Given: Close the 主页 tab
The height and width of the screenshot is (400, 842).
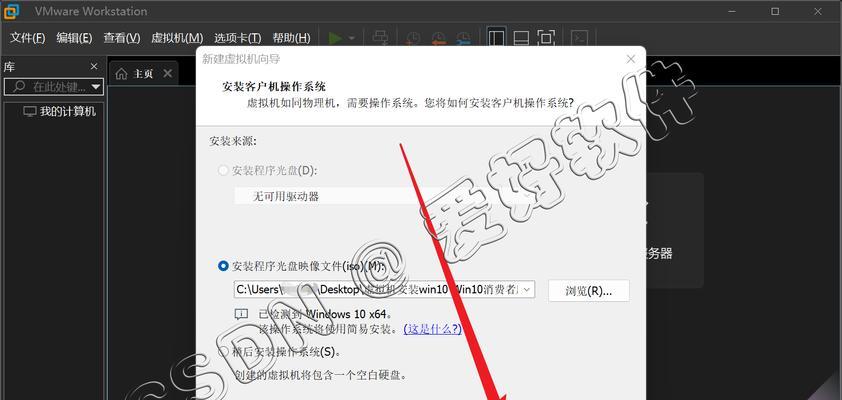Looking at the screenshot, I should 168,74.
